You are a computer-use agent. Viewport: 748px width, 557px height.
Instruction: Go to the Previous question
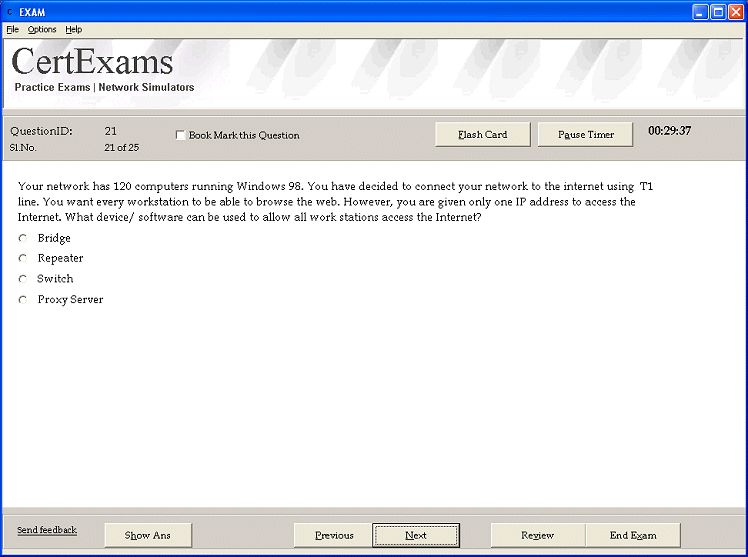coord(334,535)
